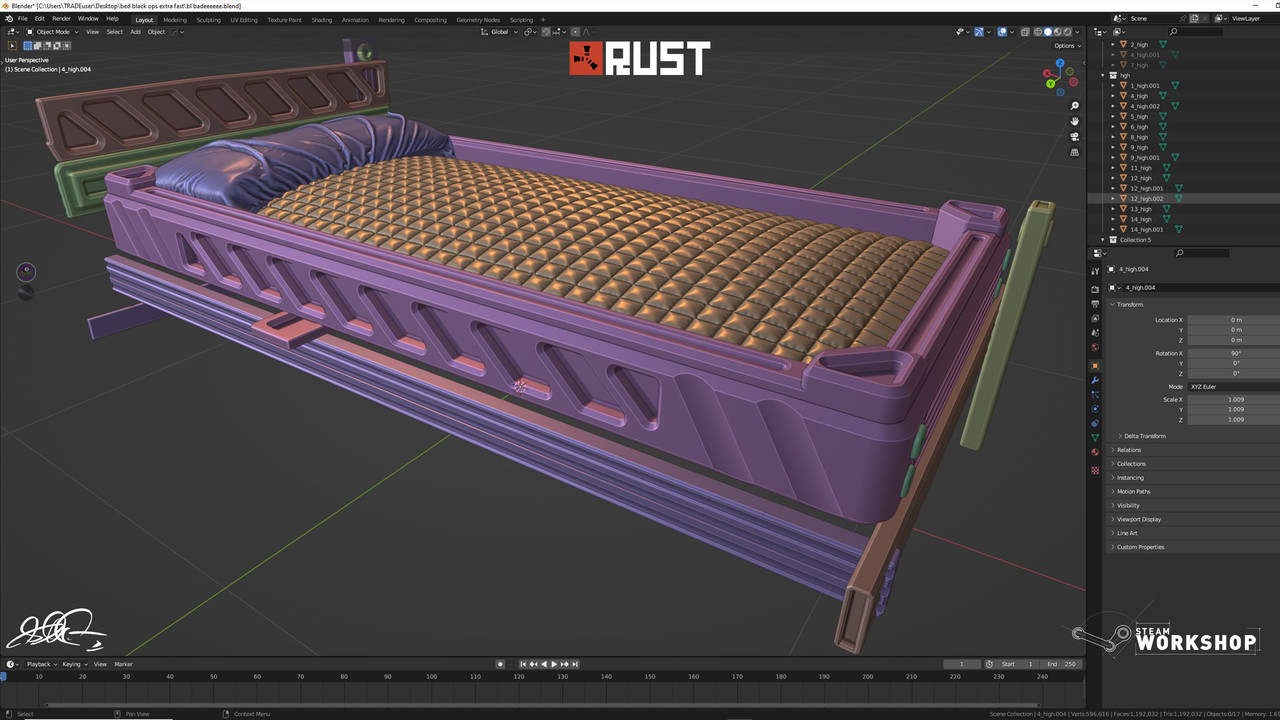Viewport: 1280px width, 720px height.
Task: Click the blue Z axis gizmo handle
Action: (1060, 62)
